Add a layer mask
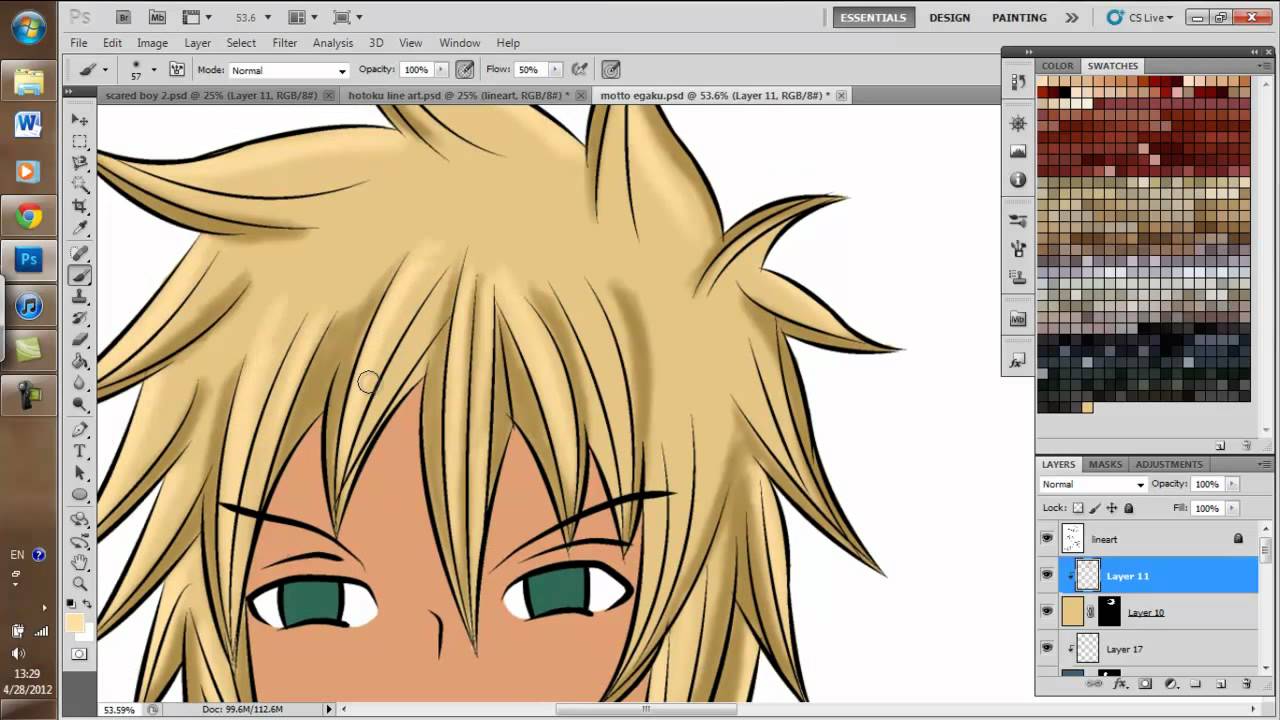This screenshot has width=1280, height=720. (1145, 684)
